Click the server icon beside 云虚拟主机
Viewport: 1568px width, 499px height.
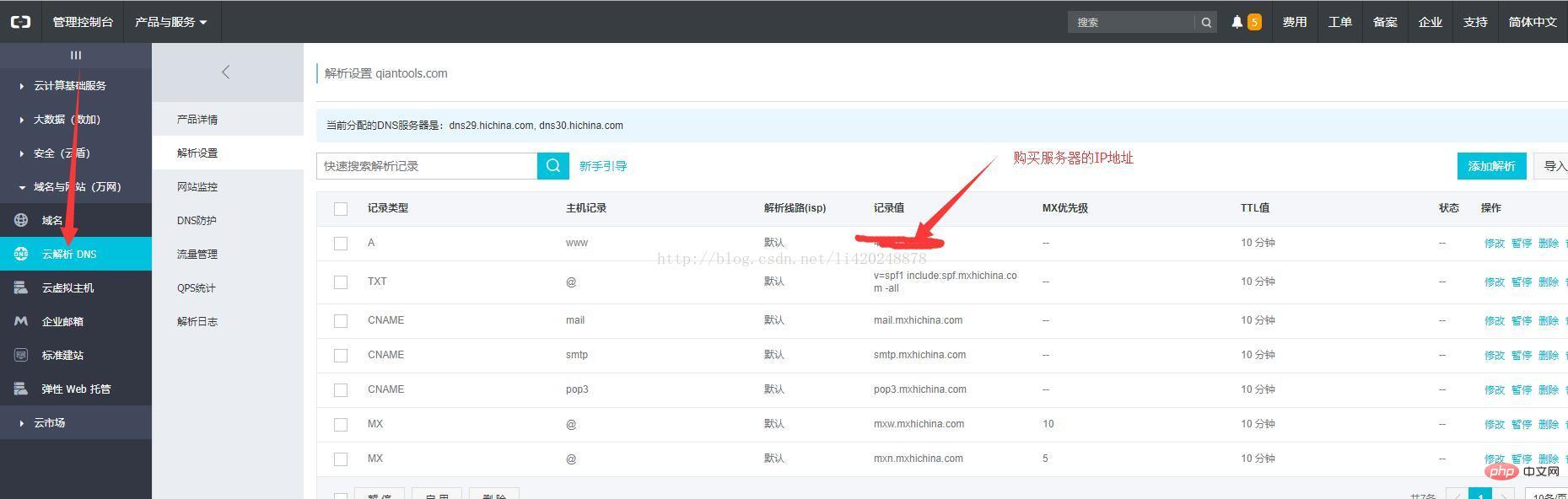21,287
